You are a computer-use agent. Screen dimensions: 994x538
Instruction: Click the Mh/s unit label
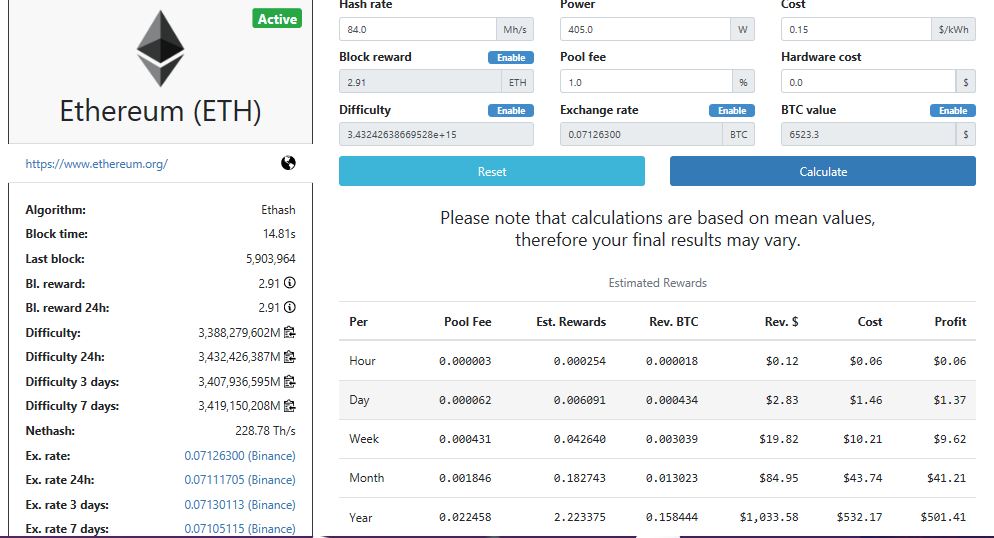[515, 29]
